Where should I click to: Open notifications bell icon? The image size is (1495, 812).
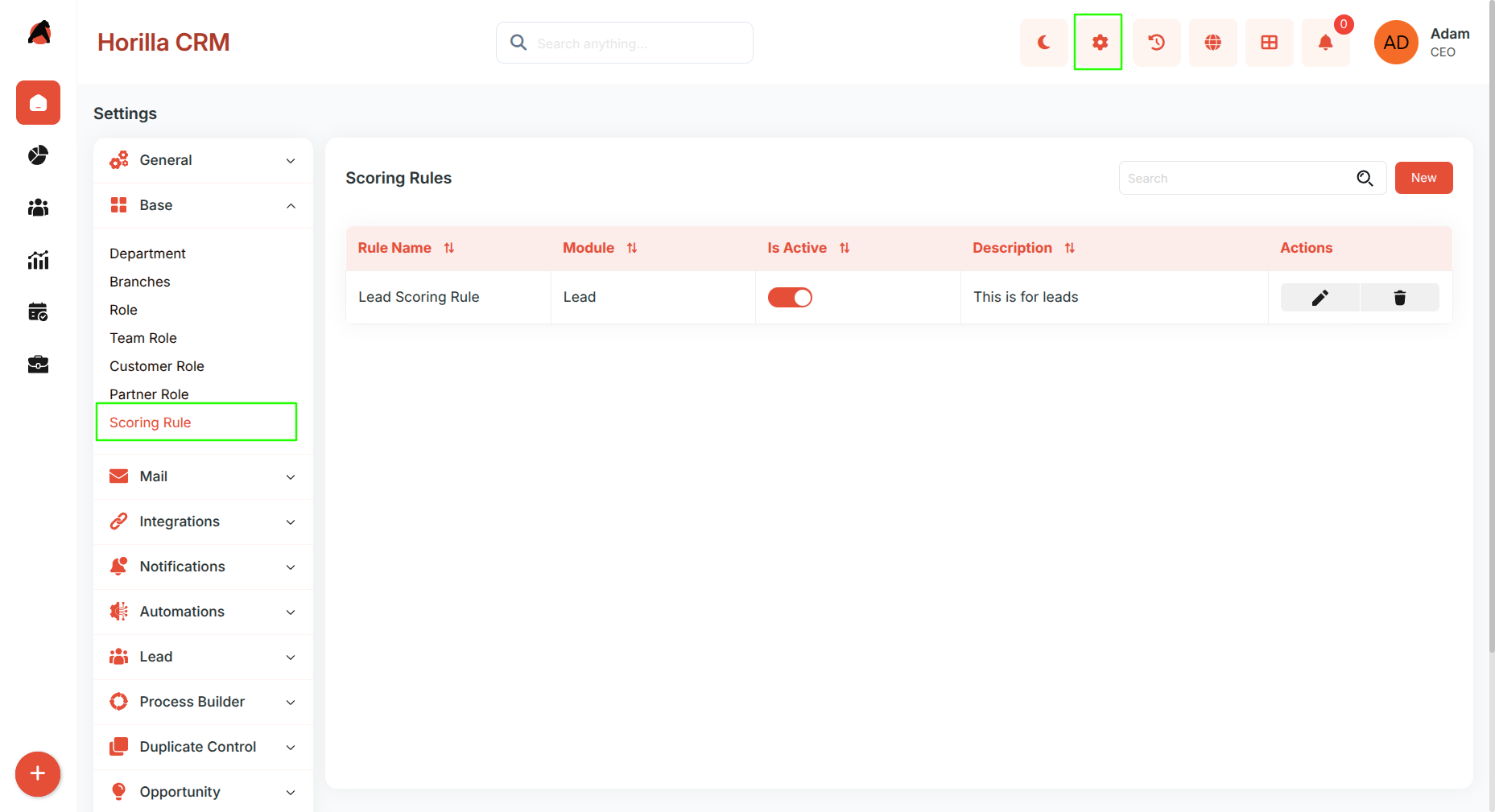pyautogui.click(x=1325, y=43)
